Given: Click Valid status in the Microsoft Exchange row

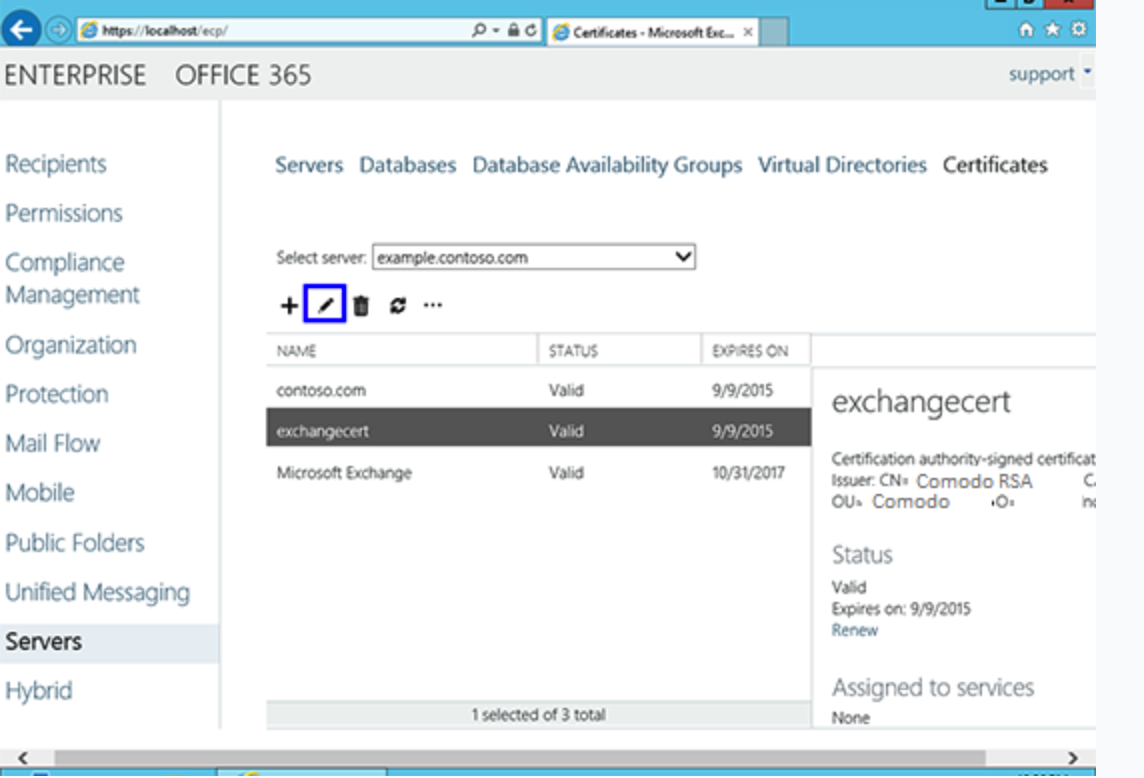Looking at the screenshot, I should [566, 472].
